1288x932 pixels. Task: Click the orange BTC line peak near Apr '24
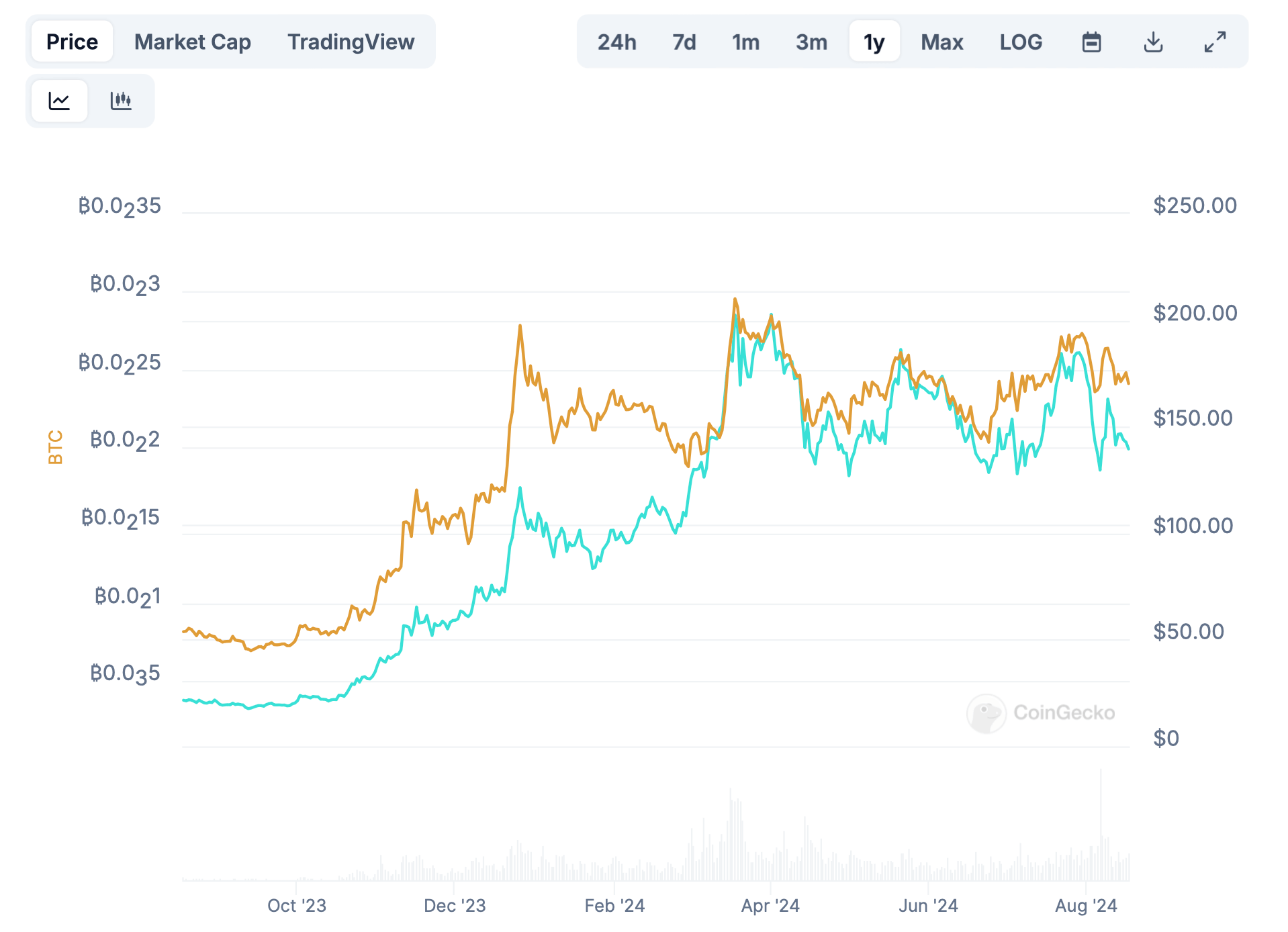pyautogui.click(x=735, y=299)
